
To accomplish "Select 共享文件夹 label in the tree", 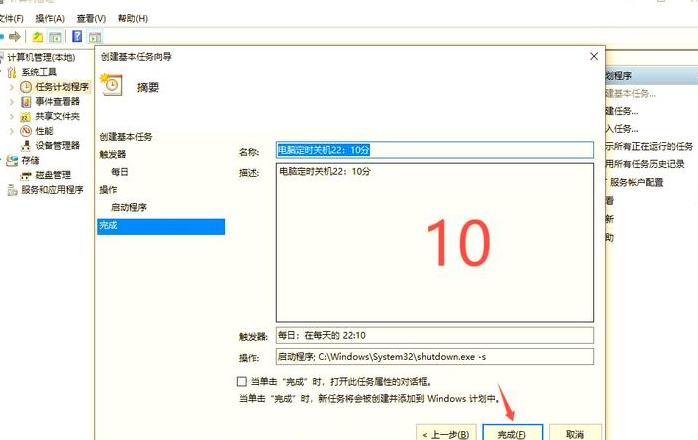I will (57, 116).
